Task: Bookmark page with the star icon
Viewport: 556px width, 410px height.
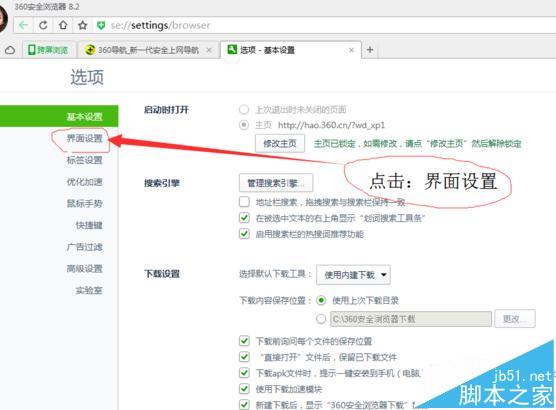Action: point(83,25)
